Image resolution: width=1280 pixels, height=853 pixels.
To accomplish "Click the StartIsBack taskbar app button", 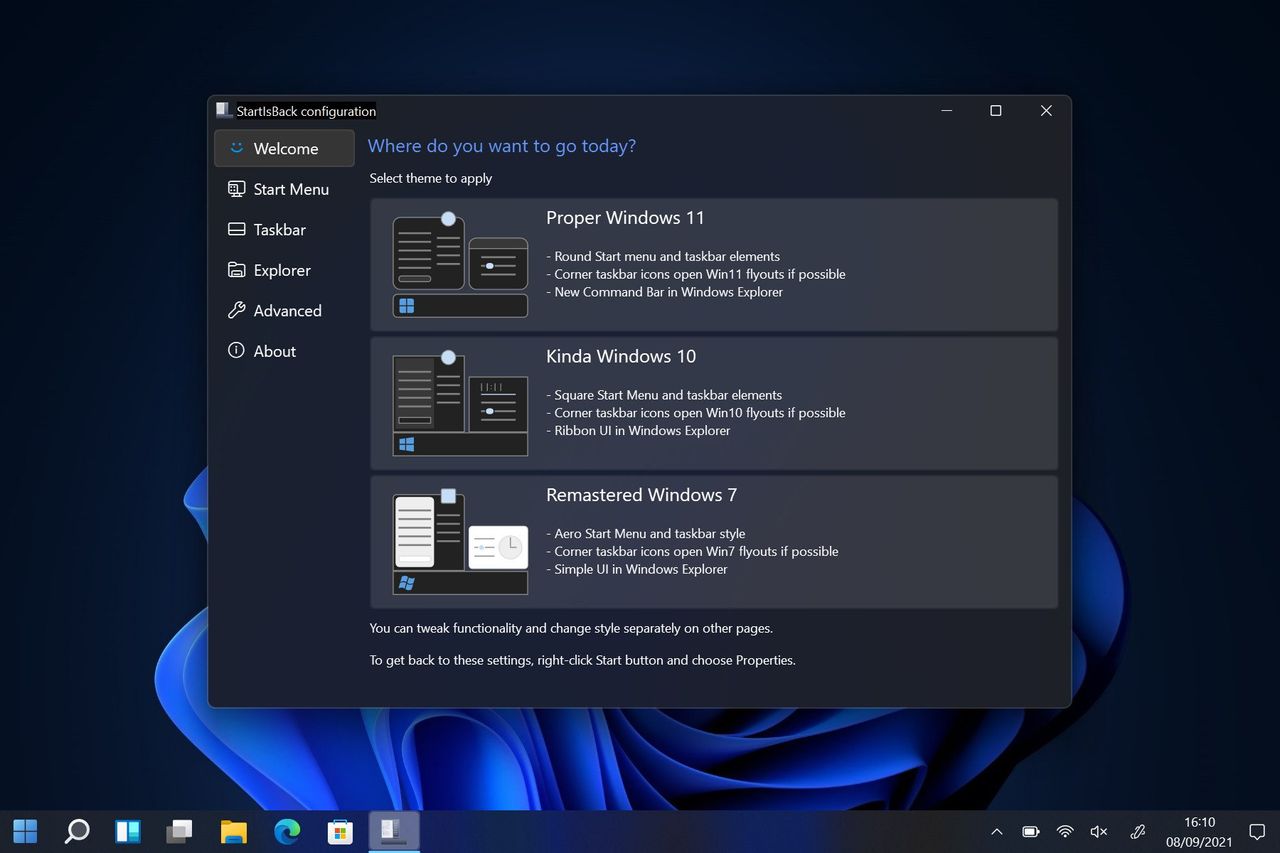I will click(394, 831).
